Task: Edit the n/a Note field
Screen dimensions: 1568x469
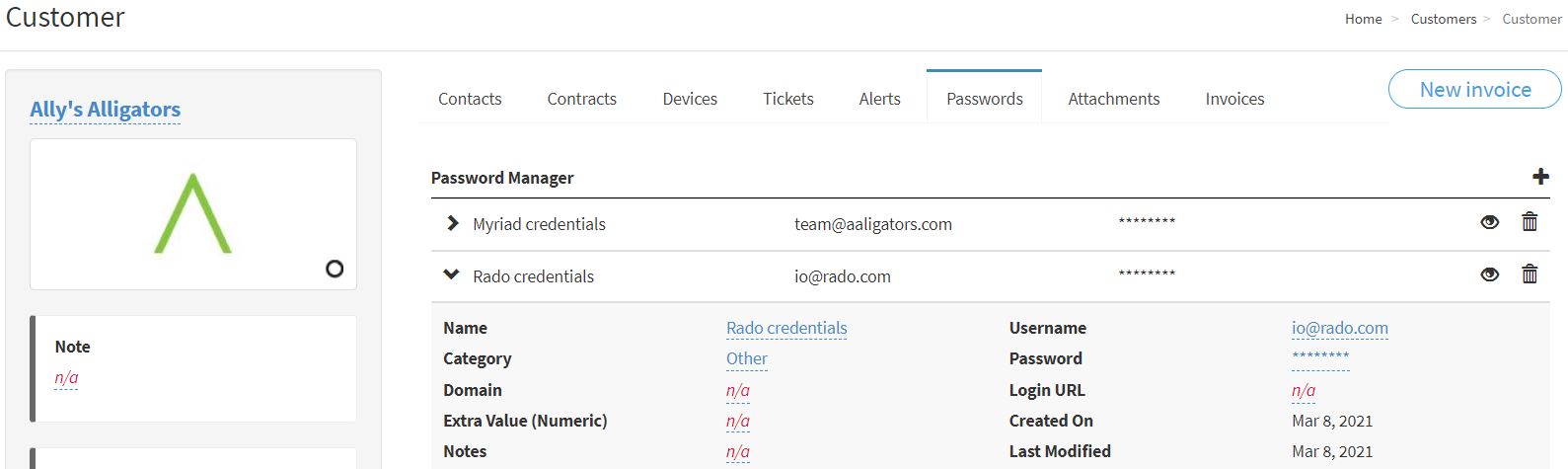Action: pyautogui.click(x=66, y=377)
